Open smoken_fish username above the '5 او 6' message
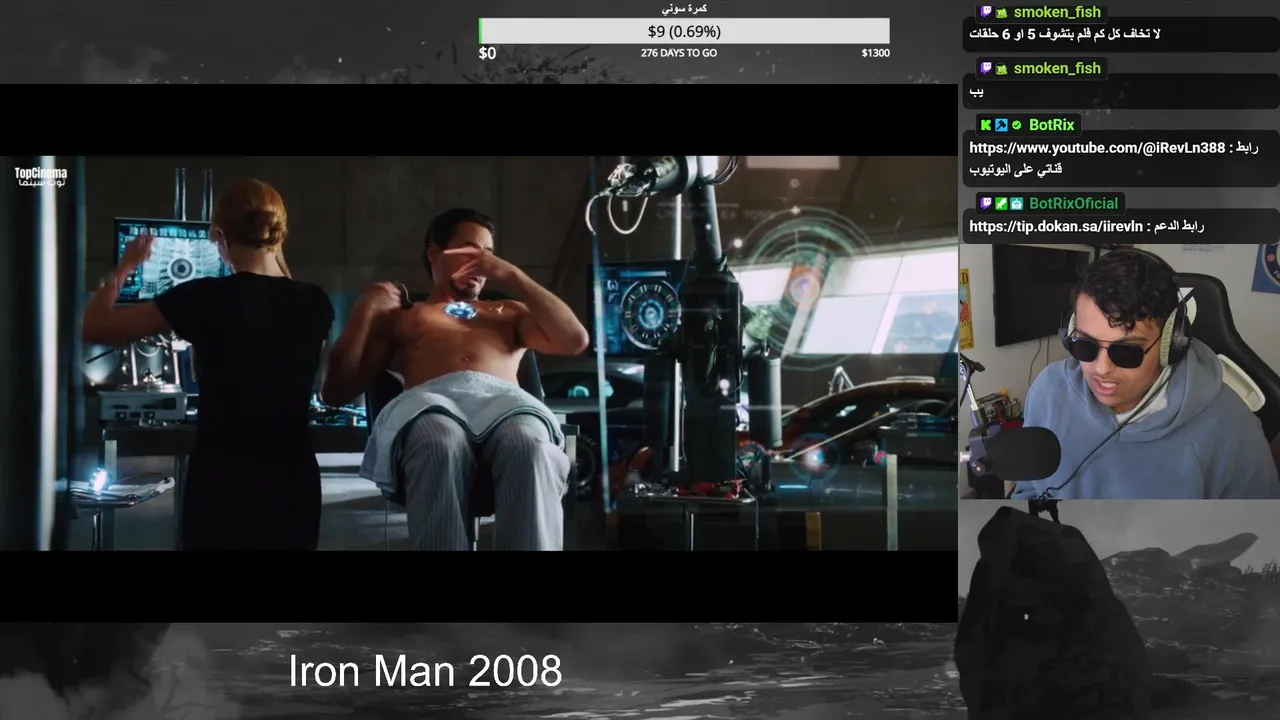The height and width of the screenshot is (720, 1280). coord(1057,12)
